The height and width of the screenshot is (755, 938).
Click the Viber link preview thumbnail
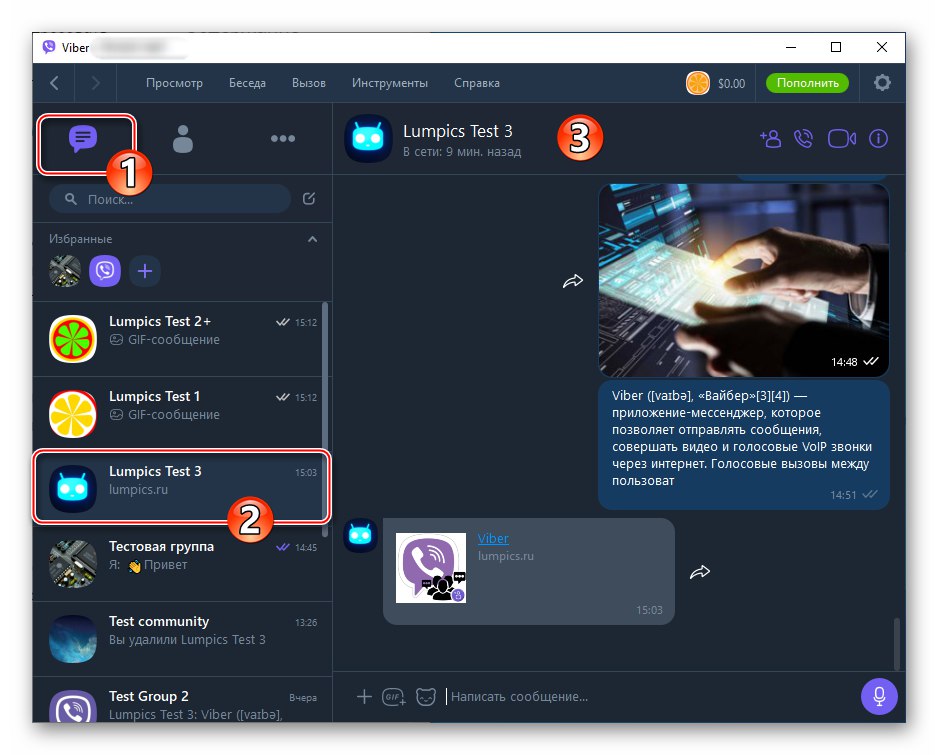[431, 568]
